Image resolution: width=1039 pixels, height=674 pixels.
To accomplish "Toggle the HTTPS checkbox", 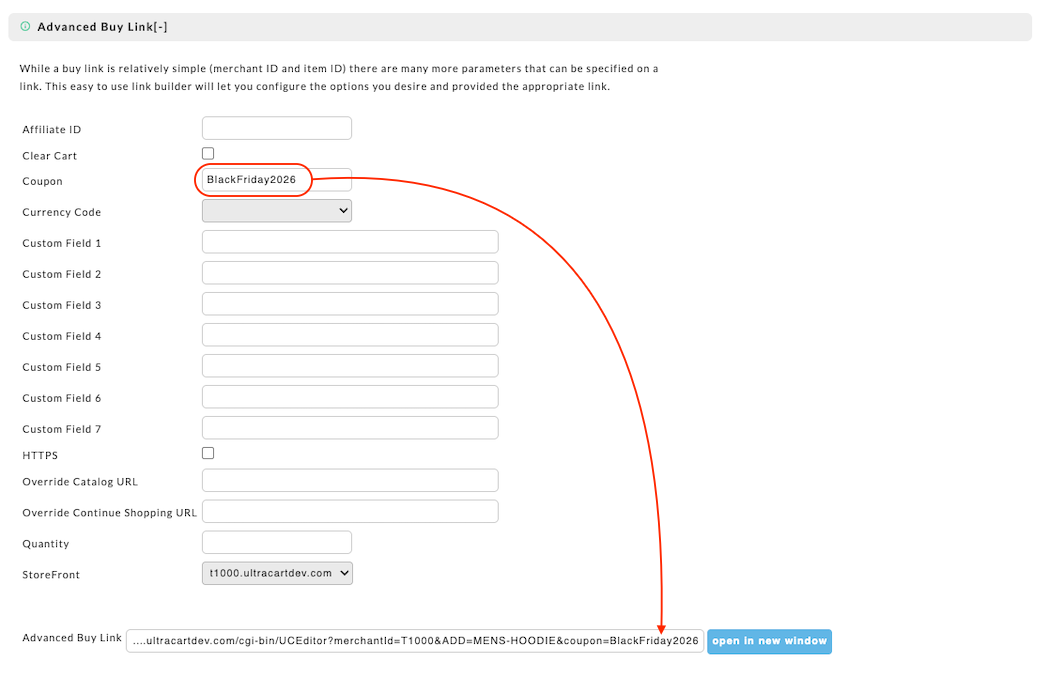I will tap(208, 453).
